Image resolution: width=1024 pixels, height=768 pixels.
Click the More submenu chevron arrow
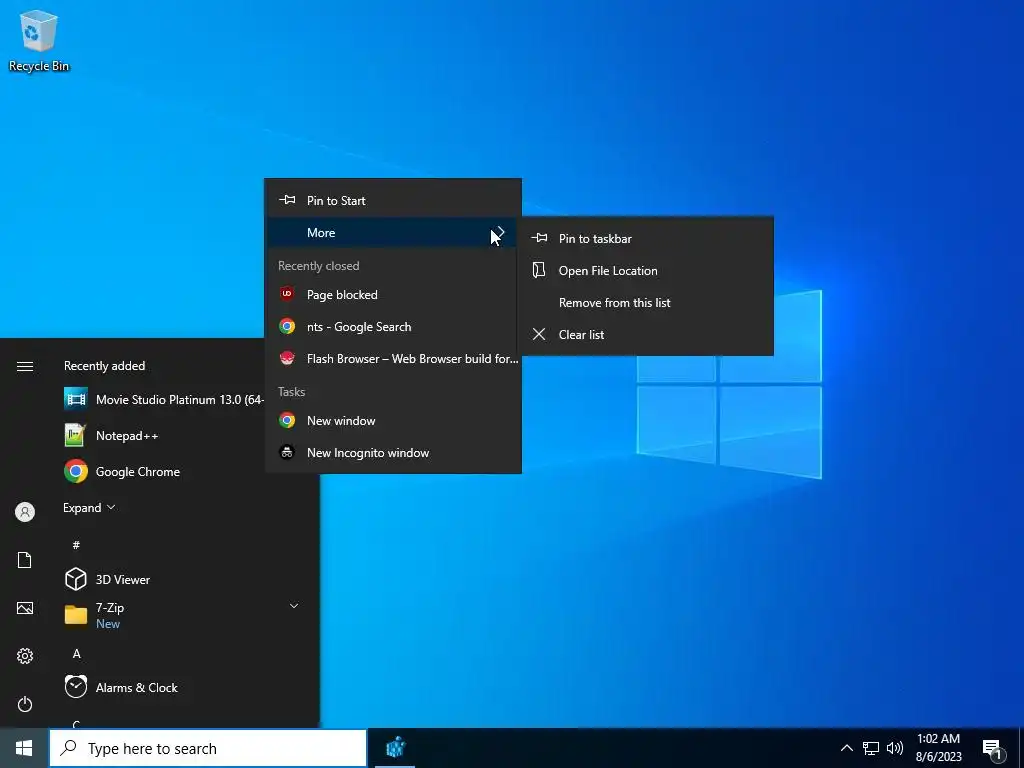click(x=501, y=232)
